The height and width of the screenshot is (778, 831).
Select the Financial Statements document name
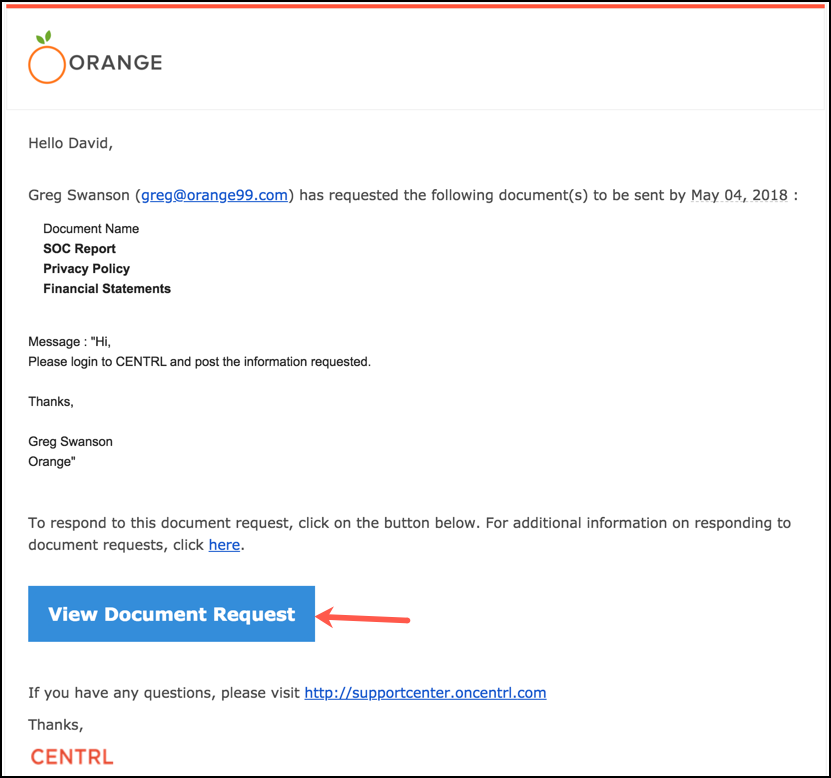click(107, 289)
